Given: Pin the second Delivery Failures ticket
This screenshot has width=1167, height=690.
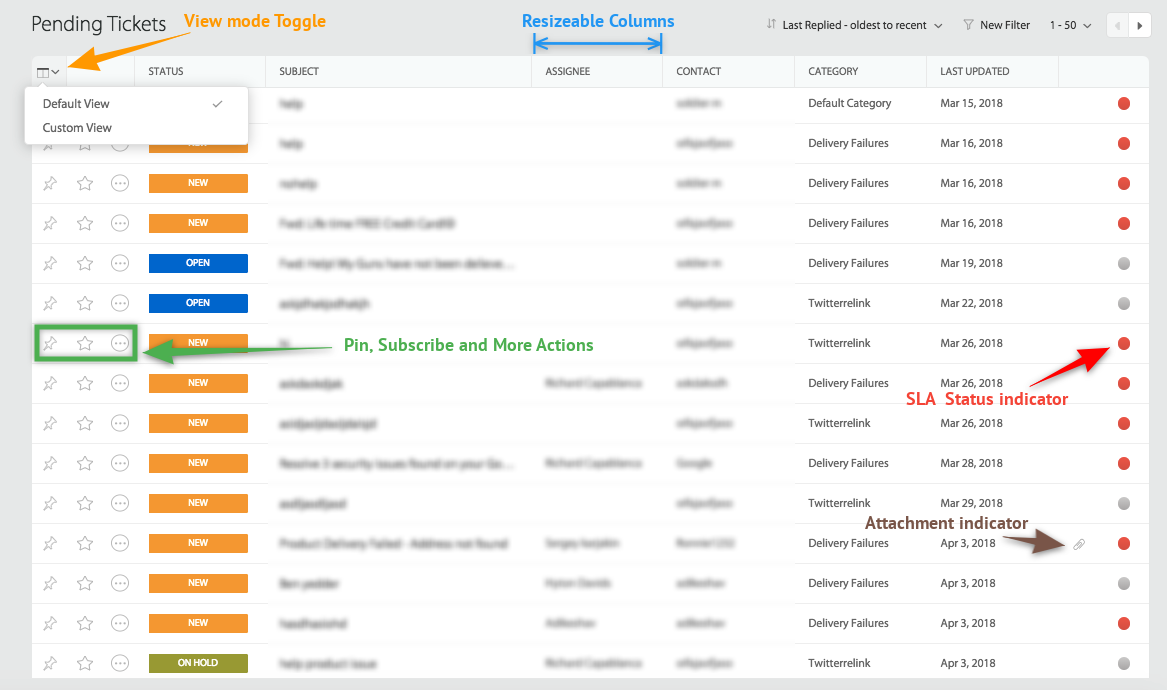Looking at the screenshot, I should 49,183.
